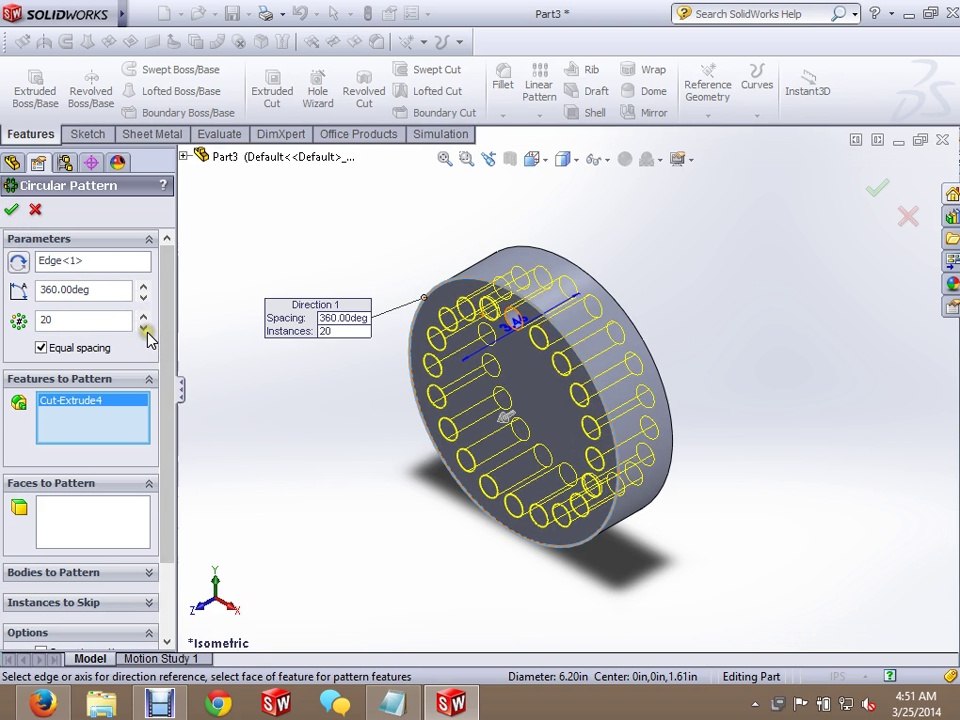Accept the Circular Pattern with green checkmark
The height and width of the screenshot is (720, 960).
pyautogui.click(x=11, y=209)
